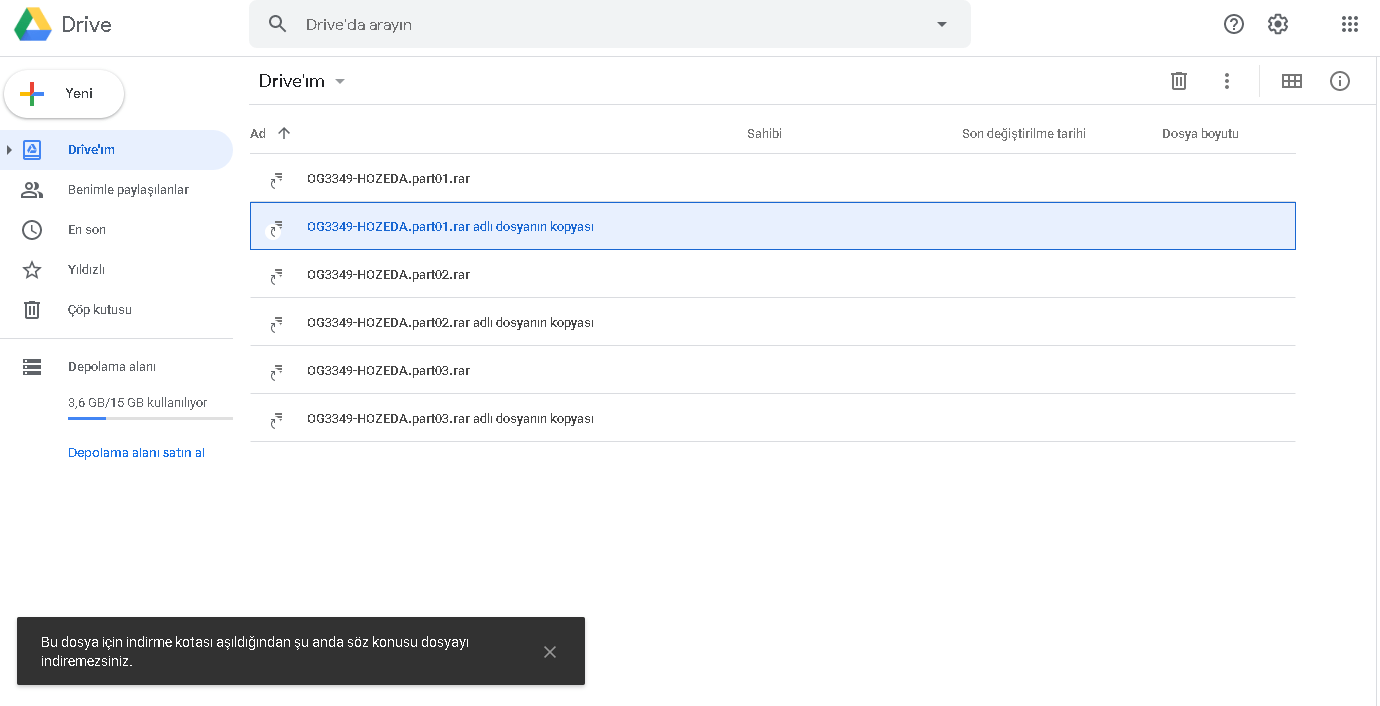Click Son değiştirilme tarihi column header
The height and width of the screenshot is (706, 1380).
(x=1024, y=134)
